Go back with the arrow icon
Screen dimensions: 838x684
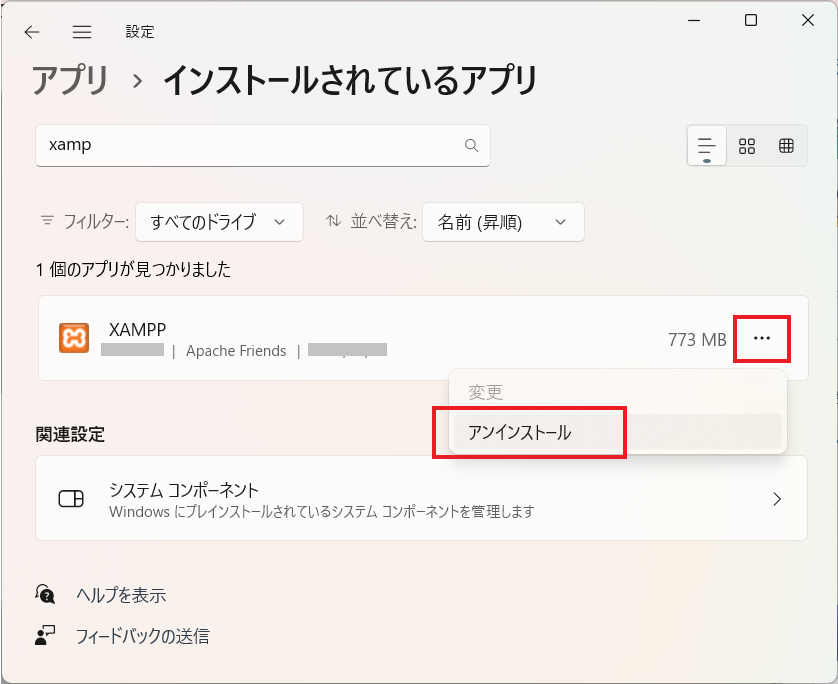[x=32, y=32]
